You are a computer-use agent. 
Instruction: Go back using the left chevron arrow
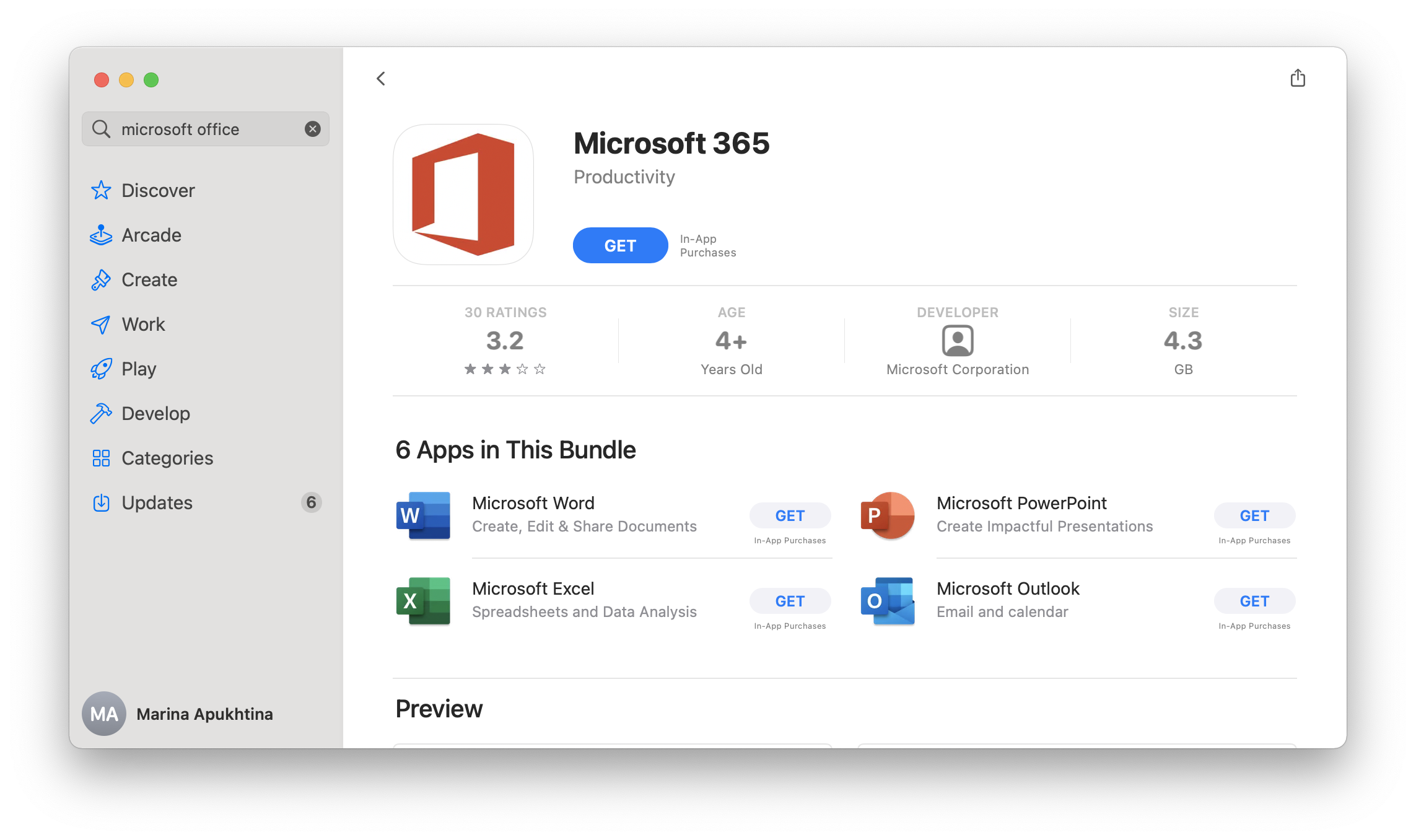click(x=381, y=79)
